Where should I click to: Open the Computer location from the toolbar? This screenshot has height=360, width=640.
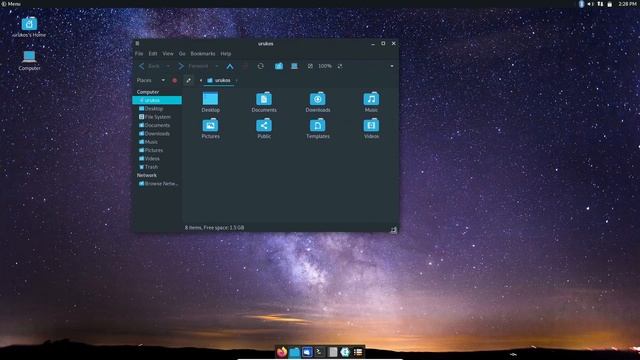294,66
